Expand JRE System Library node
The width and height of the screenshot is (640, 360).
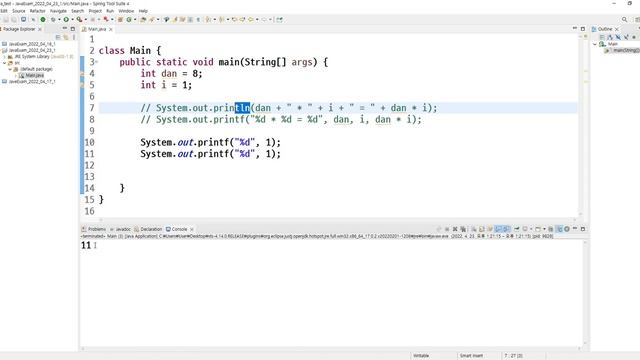pyautogui.click(x=4, y=57)
